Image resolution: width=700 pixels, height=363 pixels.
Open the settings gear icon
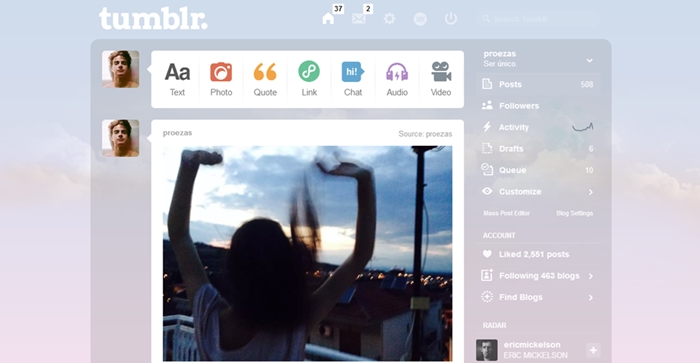(389, 19)
